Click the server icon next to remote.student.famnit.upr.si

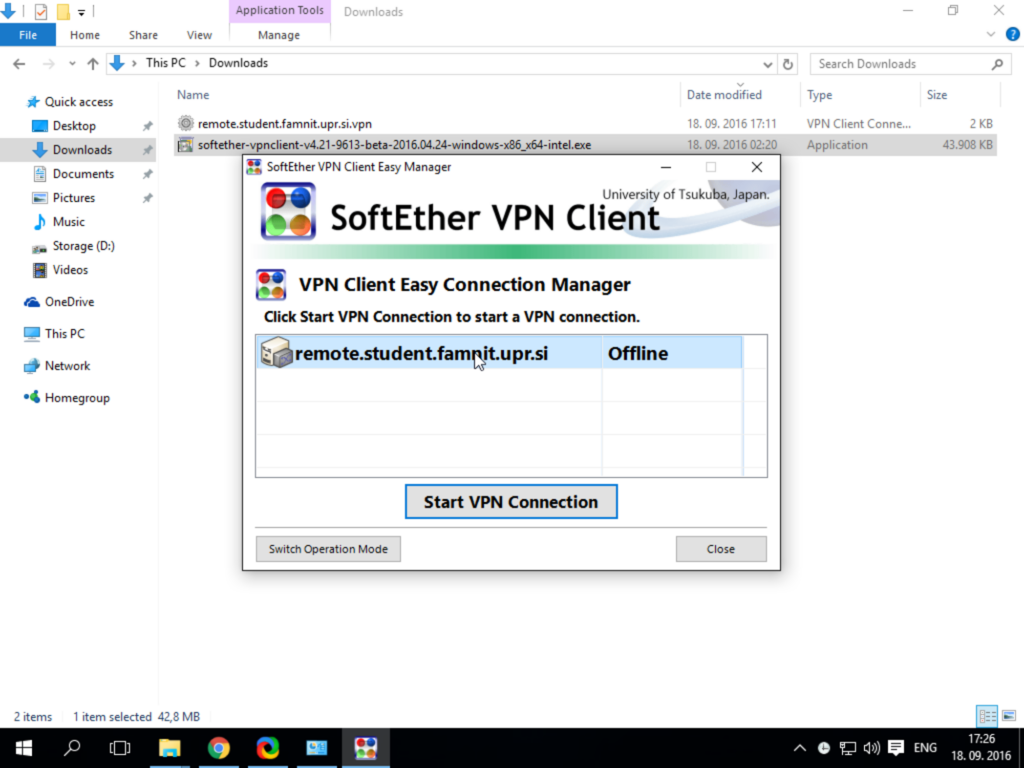(276, 353)
